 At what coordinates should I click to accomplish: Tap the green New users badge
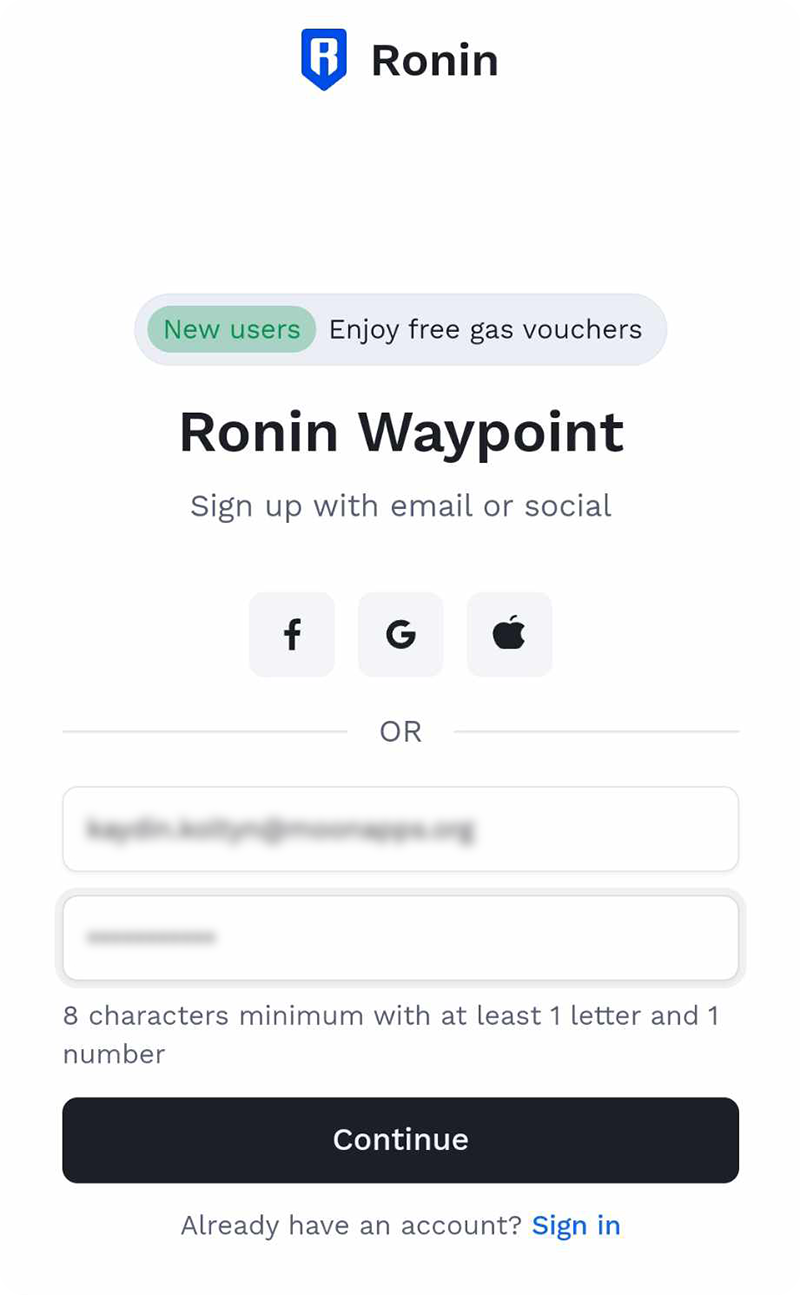click(232, 329)
